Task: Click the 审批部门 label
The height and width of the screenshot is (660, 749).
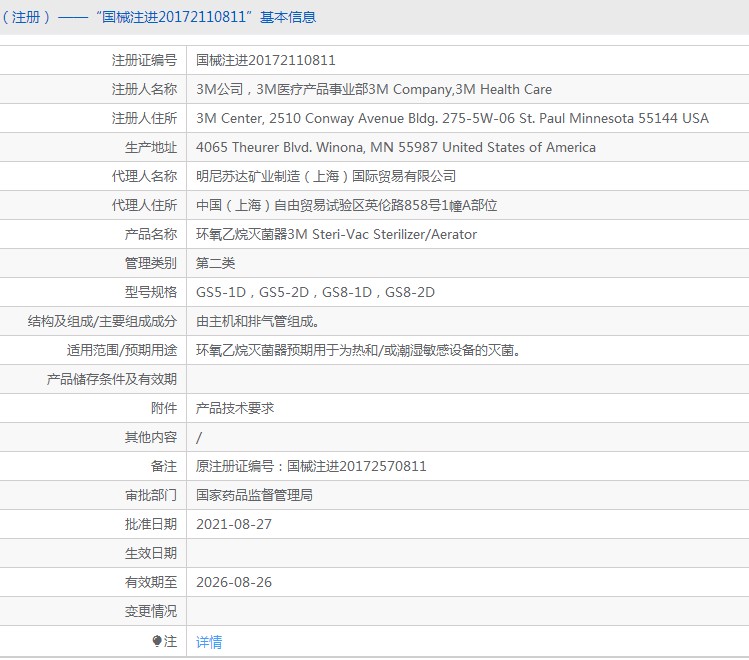Action: coord(151,495)
